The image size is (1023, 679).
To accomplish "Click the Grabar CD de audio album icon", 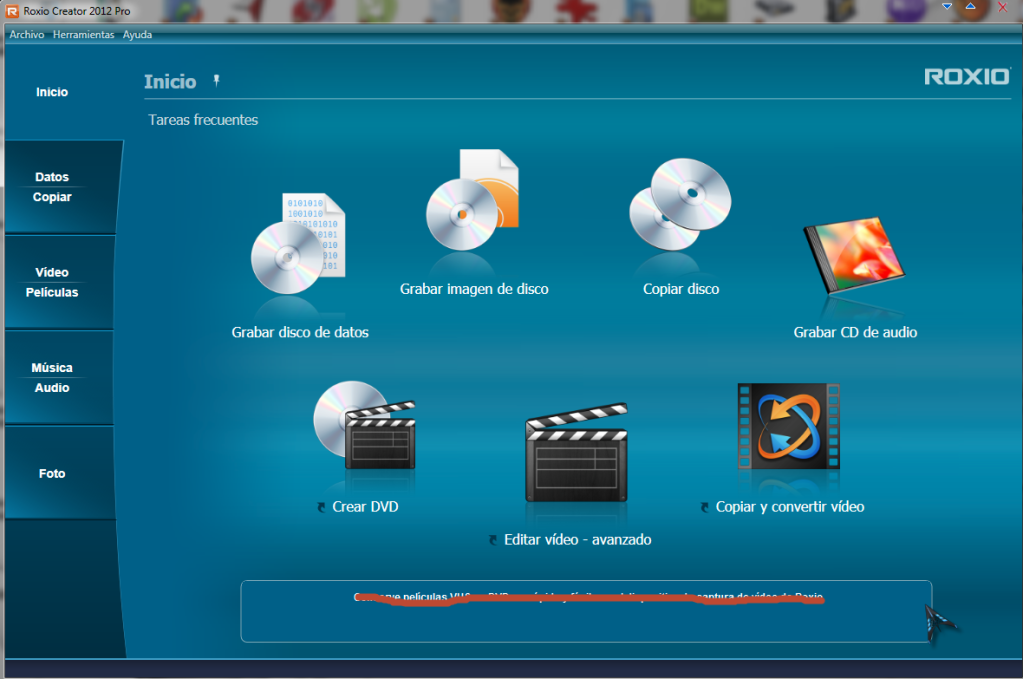I will (x=854, y=254).
